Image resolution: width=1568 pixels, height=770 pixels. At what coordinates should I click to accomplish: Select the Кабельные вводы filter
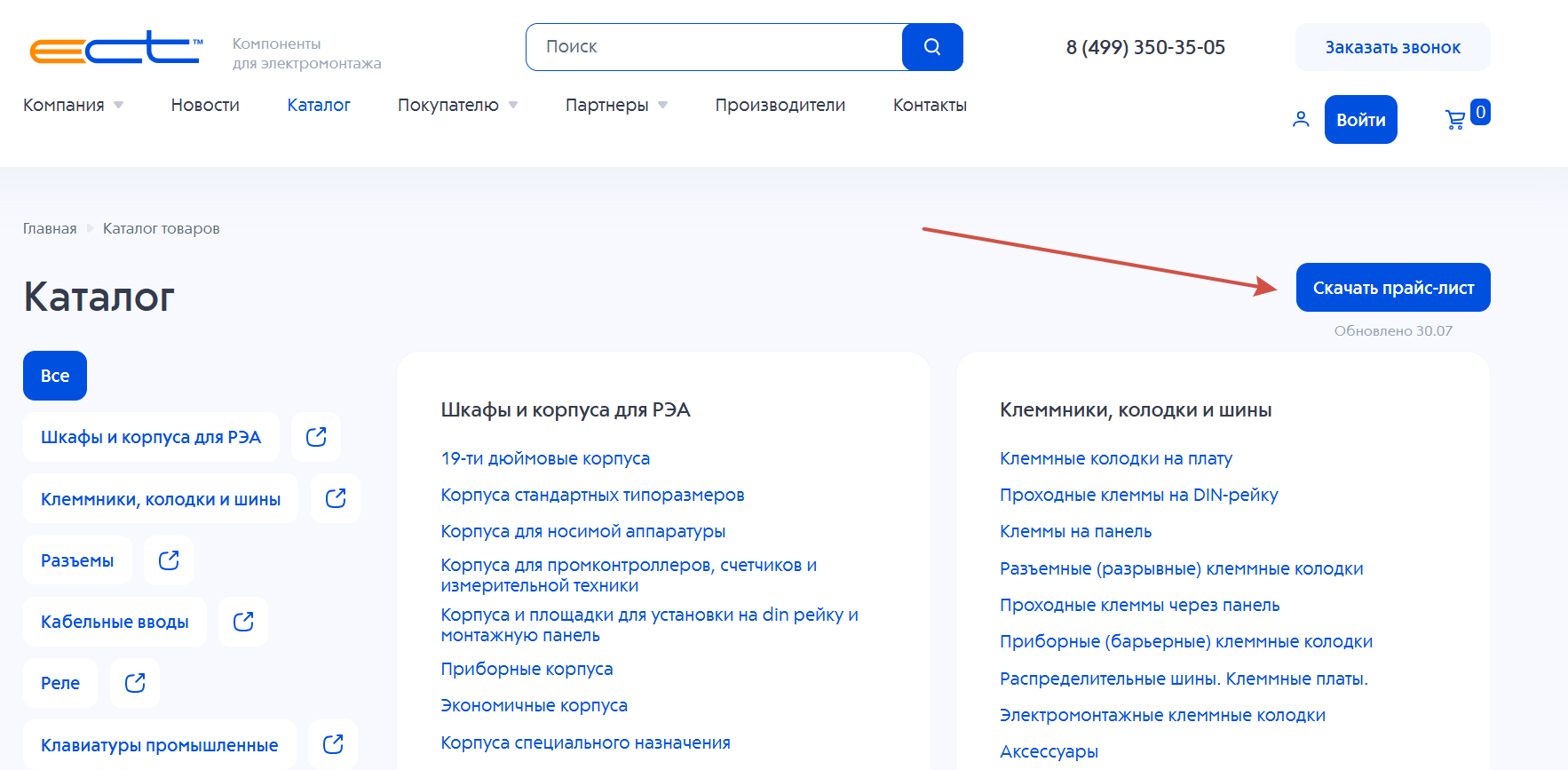pyautogui.click(x=115, y=622)
